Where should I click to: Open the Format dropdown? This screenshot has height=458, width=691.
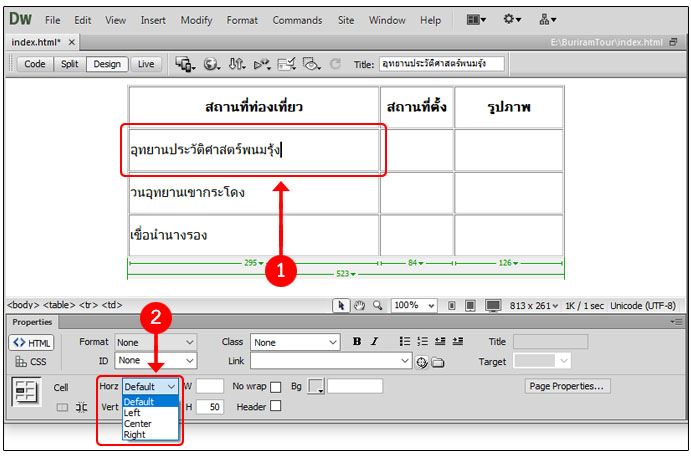[x=155, y=342]
